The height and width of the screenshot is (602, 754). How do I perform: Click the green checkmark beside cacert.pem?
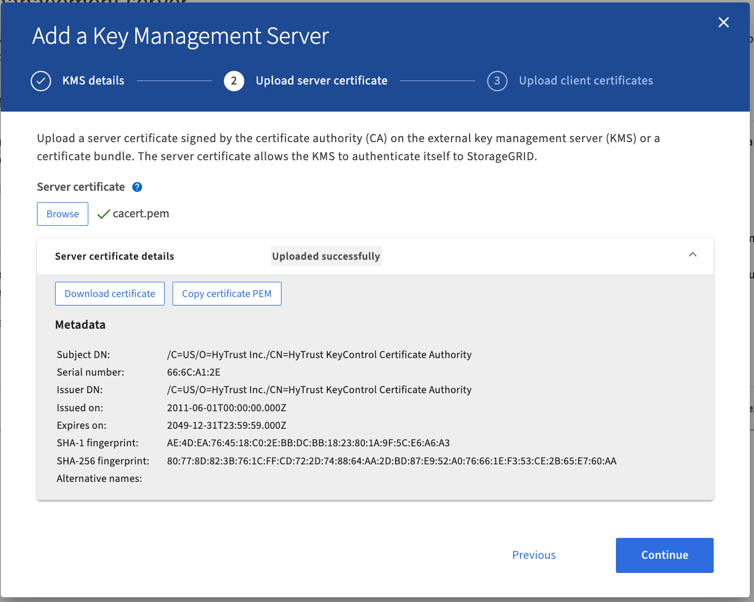[103, 214]
